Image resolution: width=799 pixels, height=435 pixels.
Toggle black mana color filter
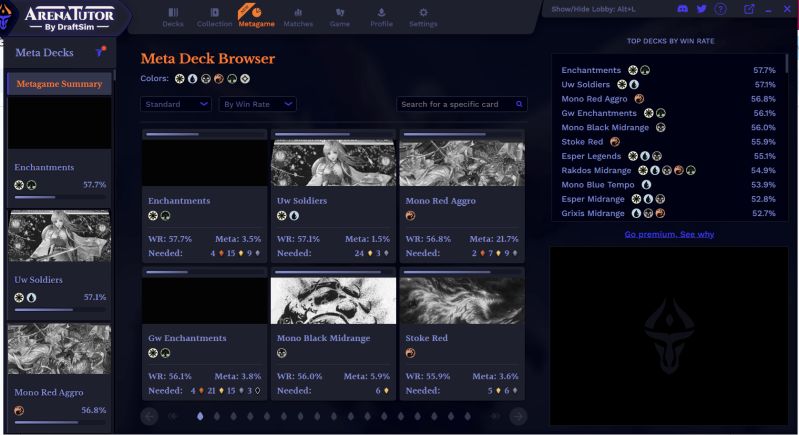(x=205, y=78)
